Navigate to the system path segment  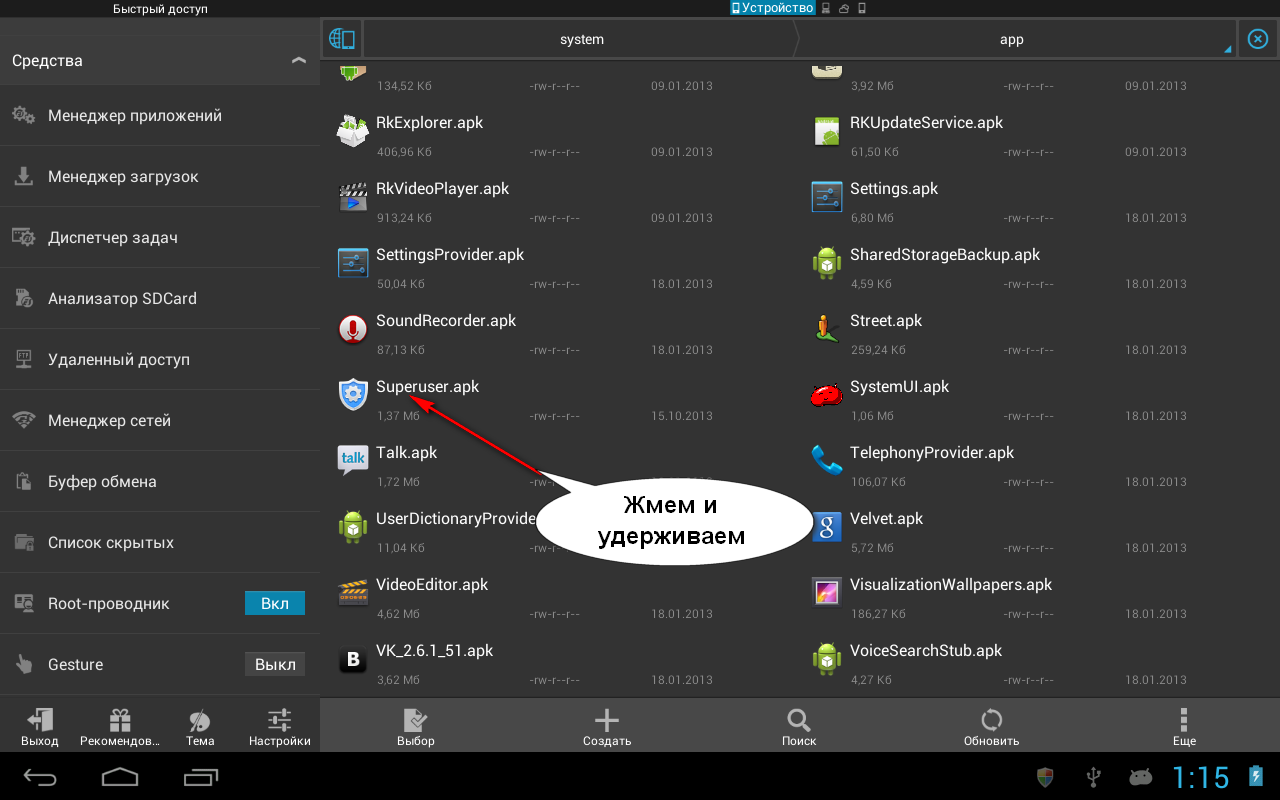click(x=582, y=39)
